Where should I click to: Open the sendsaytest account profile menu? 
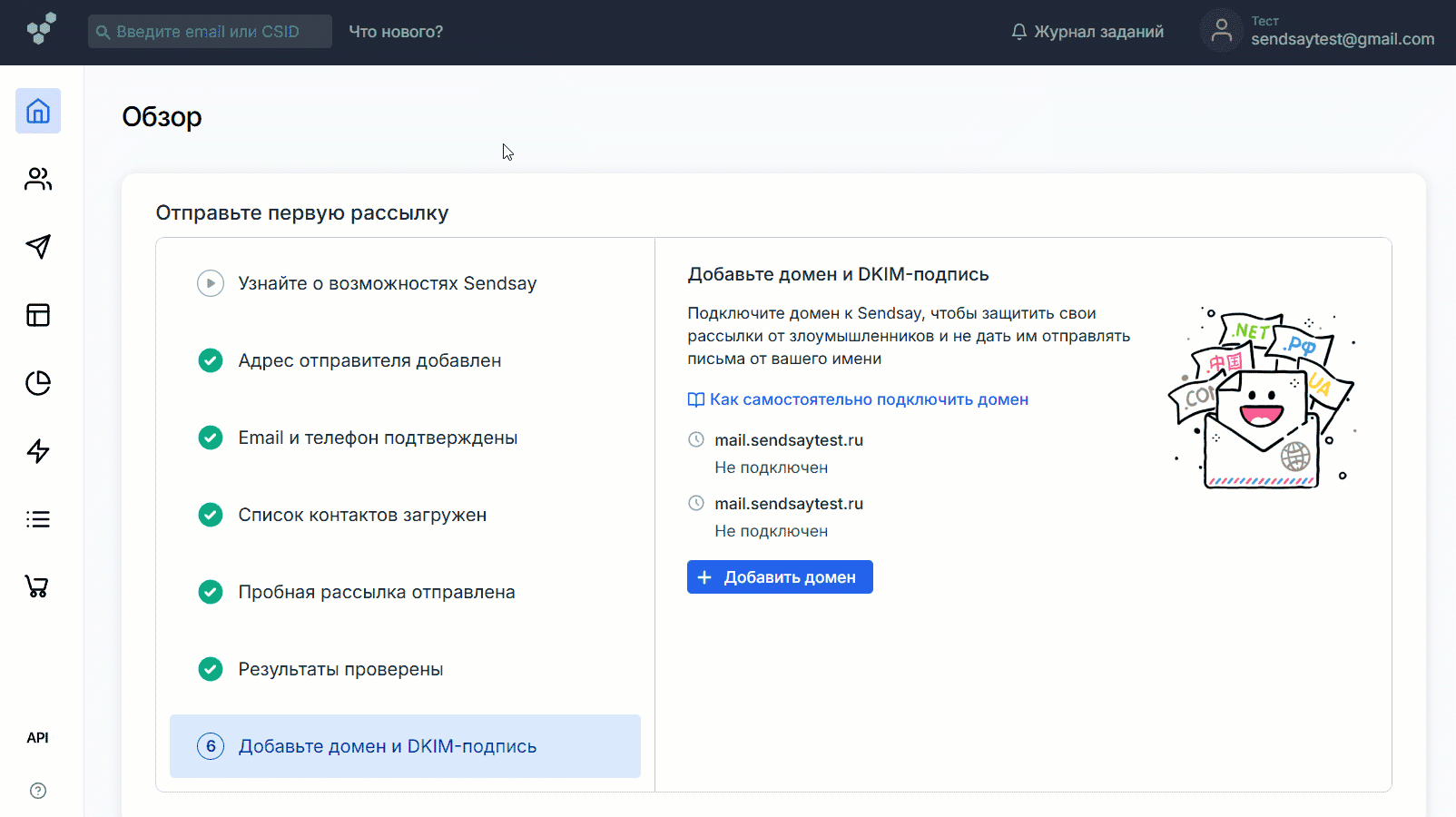click(1317, 30)
